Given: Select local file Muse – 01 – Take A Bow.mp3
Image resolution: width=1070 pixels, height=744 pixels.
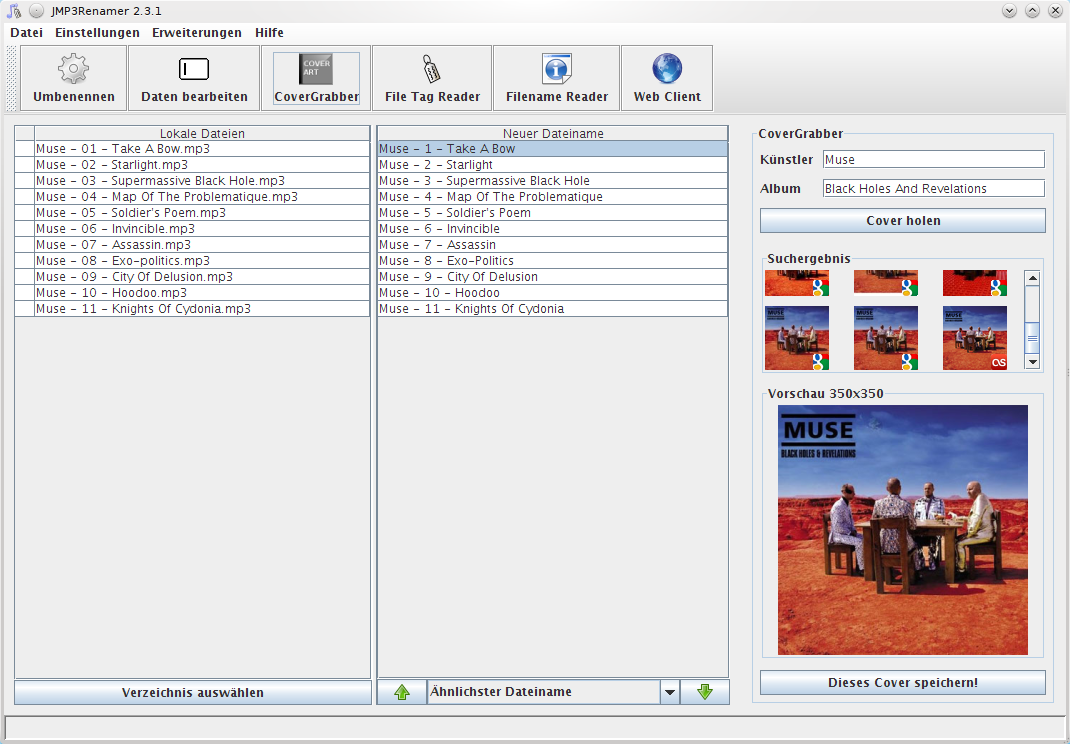Looking at the screenshot, I should 202,149.
